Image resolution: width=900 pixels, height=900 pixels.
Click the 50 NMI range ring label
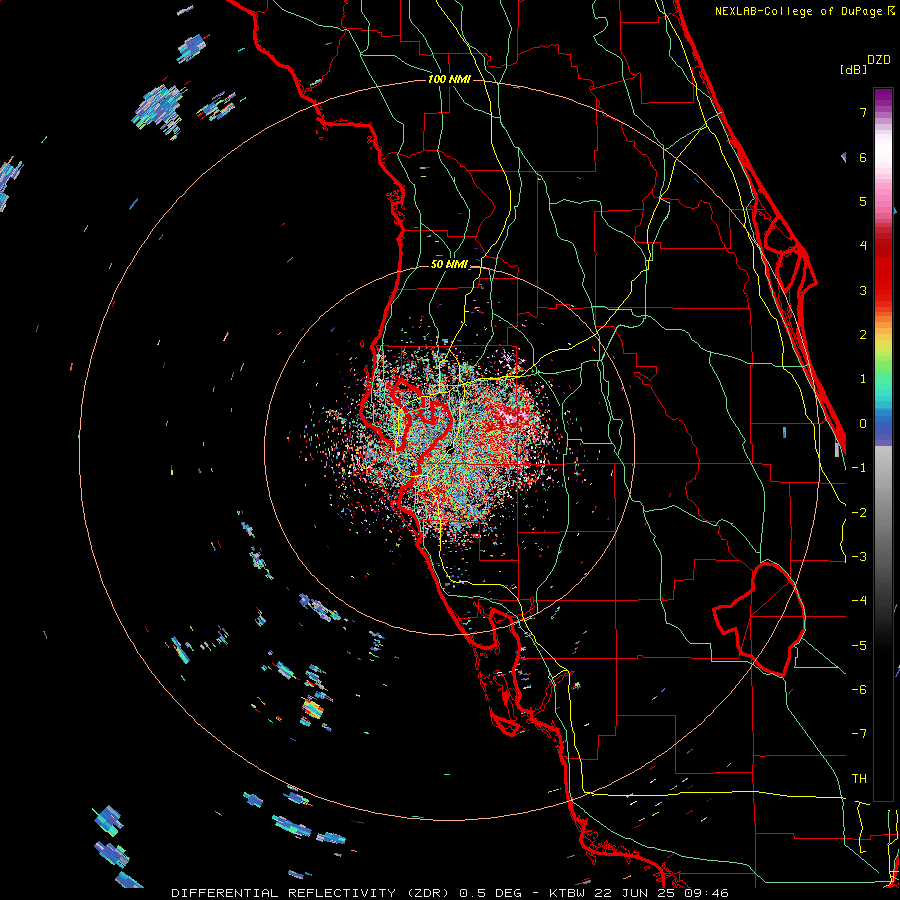point(449,265)
